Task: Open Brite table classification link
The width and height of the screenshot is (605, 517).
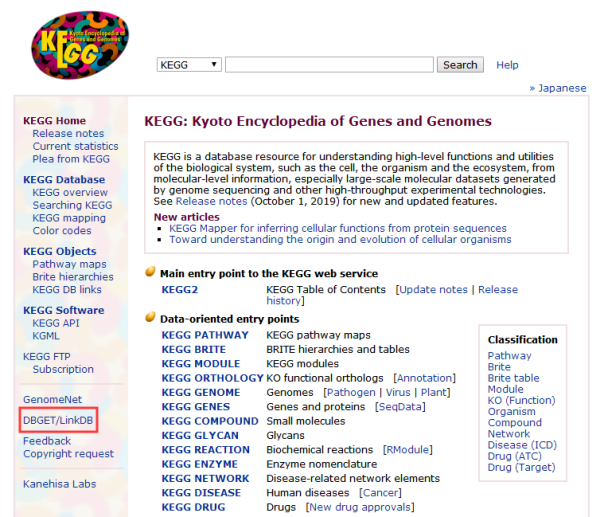Action: tap(514, 378)
